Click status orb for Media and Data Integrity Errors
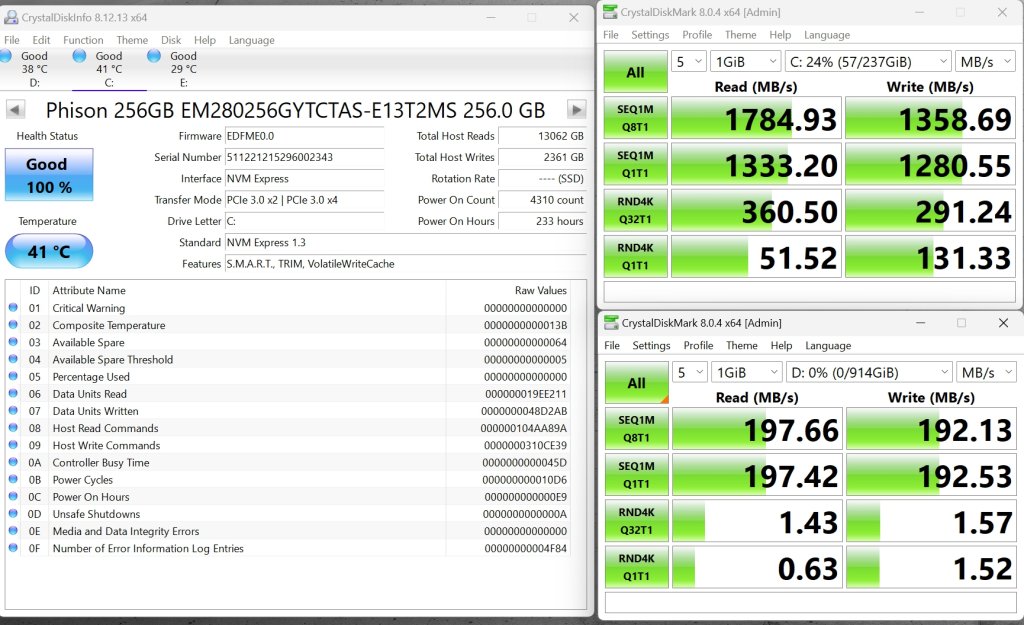The width and height of the screenshot is (1024, 625). 13,531
